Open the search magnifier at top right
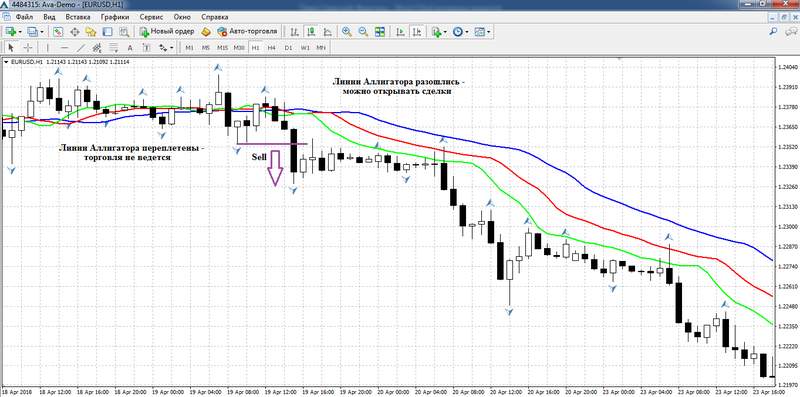The width and height of the screenshot is (800, 397). pyautogui.click(x=773, y=32)
